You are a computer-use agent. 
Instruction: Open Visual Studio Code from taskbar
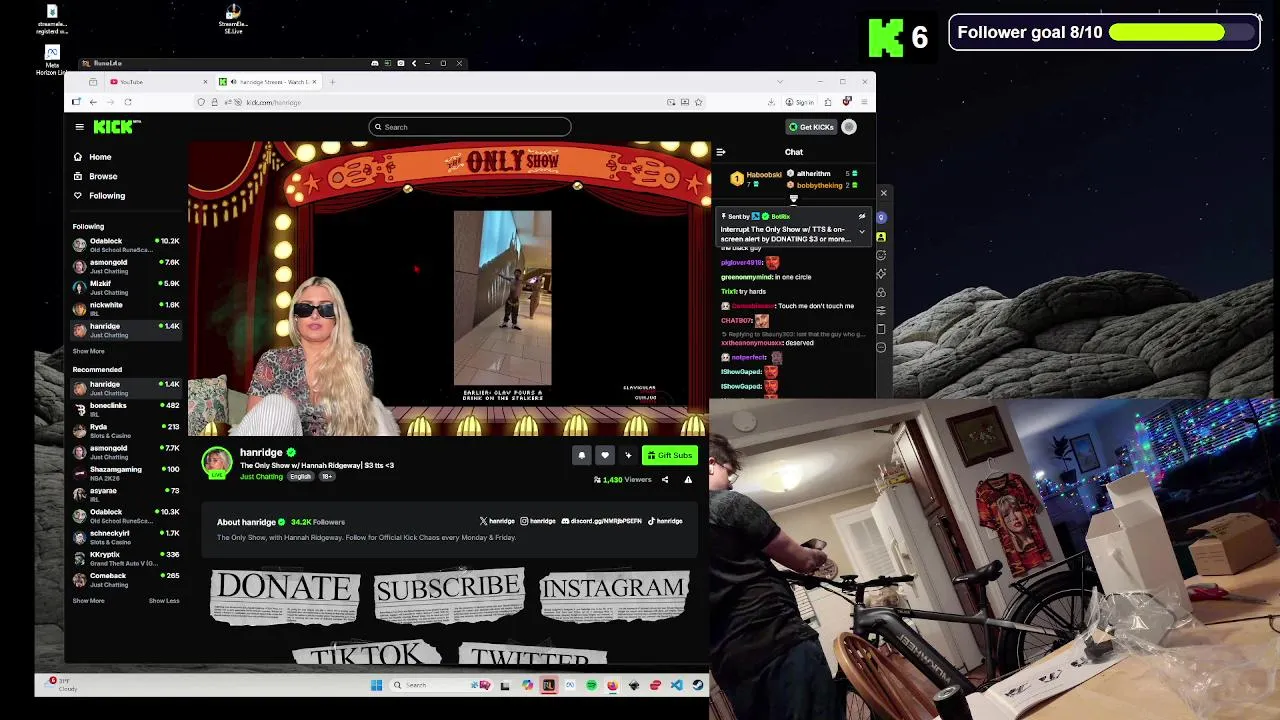(x=677, y=685)
